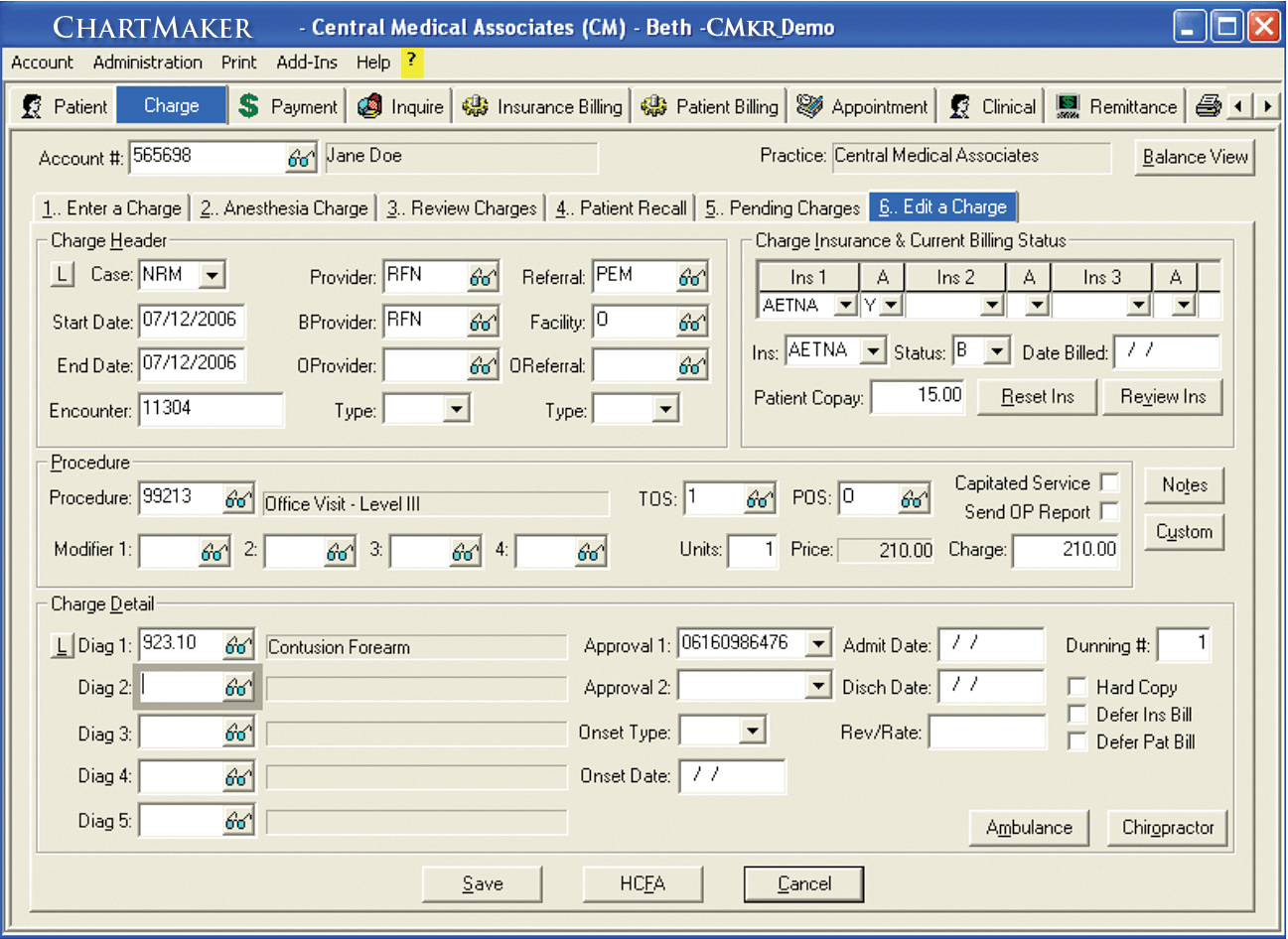The height and width of the screenshot is (939, 1288).
Task: Open the Diag 5 lookup binoculars
Action: click(238, 821)
